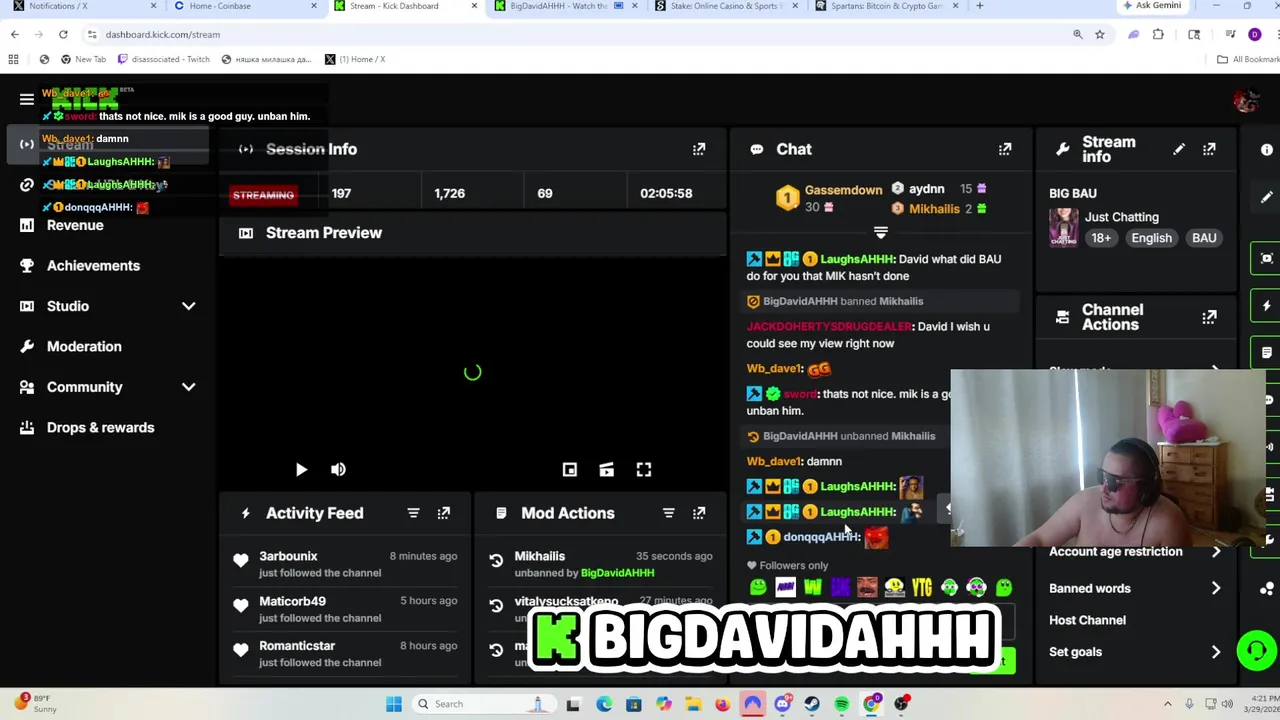Make the stream preview fullscreen
The width and height of the screenshot is (1280, 720).
(x=644, y=469)
